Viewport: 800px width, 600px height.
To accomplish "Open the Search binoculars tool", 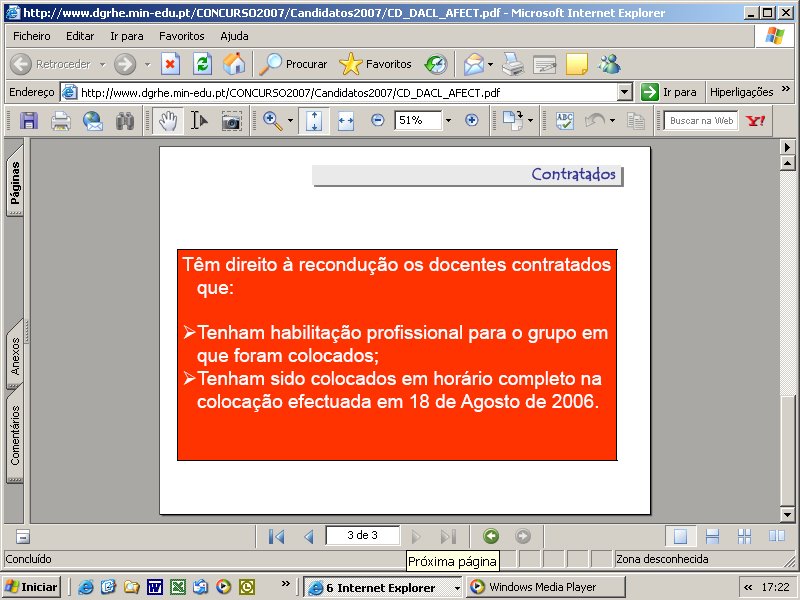I will tap(124, 121).
